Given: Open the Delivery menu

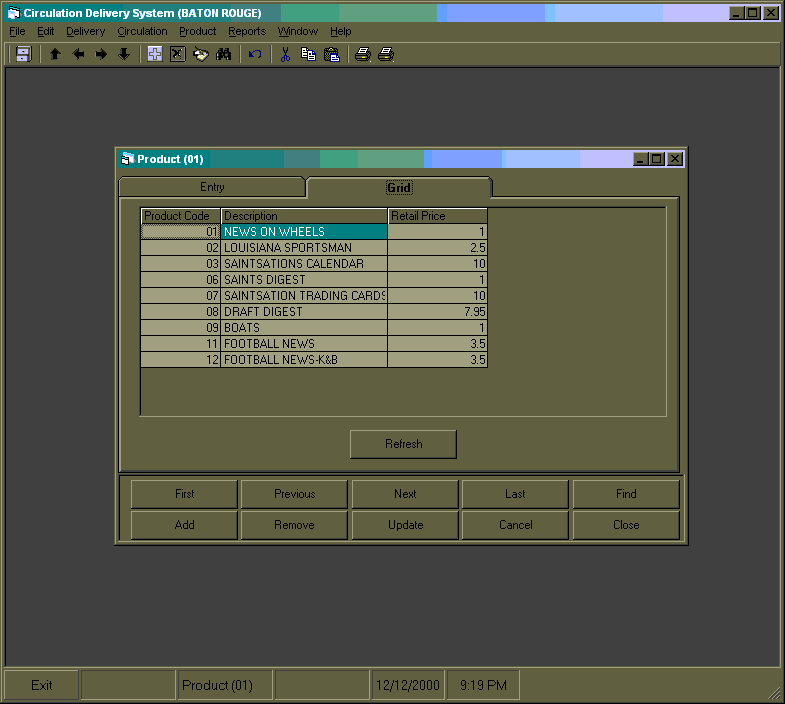Looking at the screenshot, I should 85,31.
